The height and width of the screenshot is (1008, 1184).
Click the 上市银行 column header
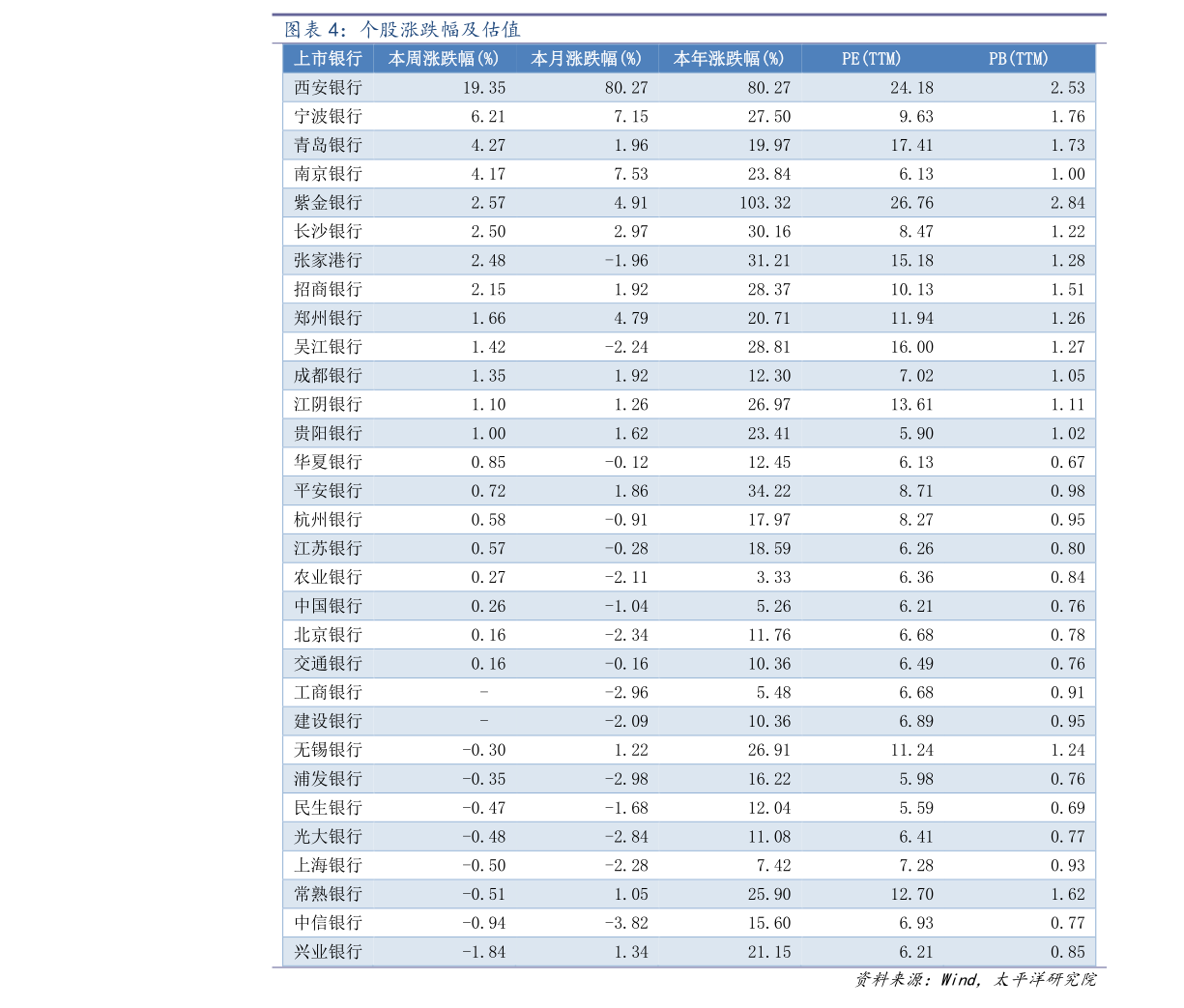pyautogui.click(x=328, y=59)
